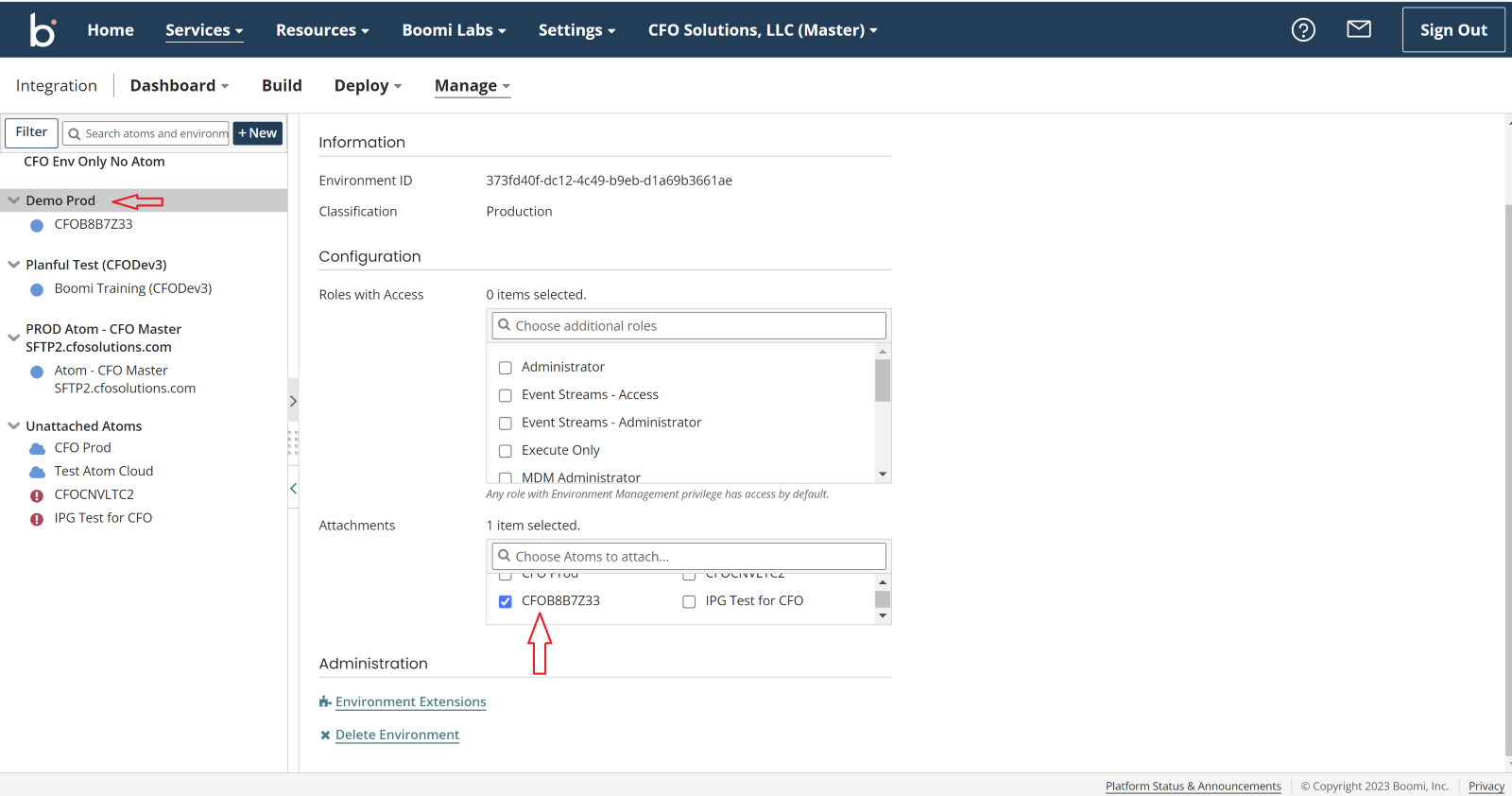Click the IPG Test for CFO warning icon

click(37, 519)
